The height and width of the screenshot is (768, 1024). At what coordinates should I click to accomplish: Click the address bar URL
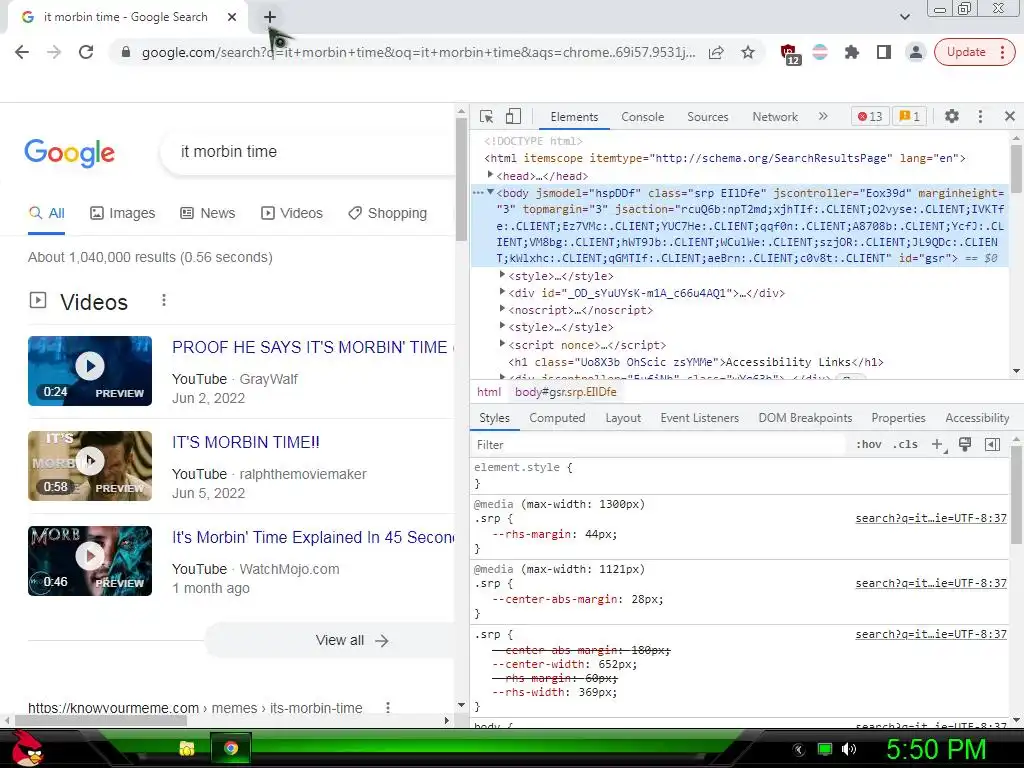(418, 52)
